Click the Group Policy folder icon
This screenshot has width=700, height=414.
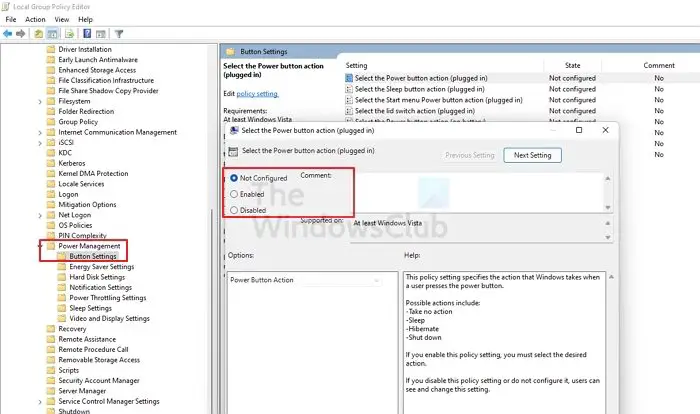pos(51,121)
